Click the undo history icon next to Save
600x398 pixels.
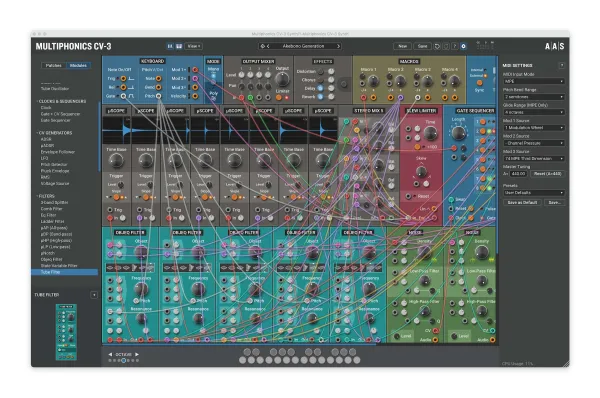(437, 46)
